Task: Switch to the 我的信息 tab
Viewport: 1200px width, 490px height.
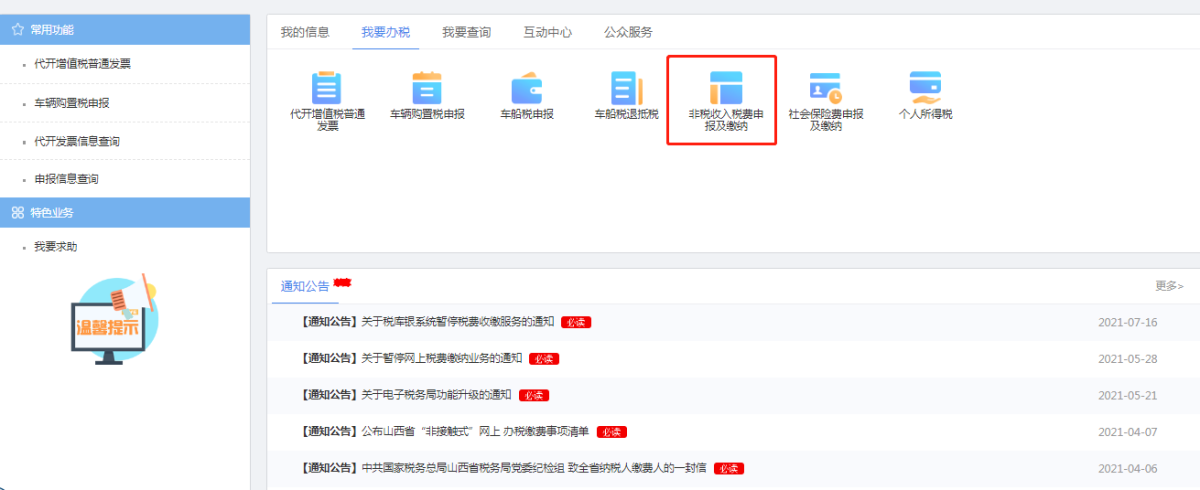Action: pyautogui.click(x=304, y=32)
